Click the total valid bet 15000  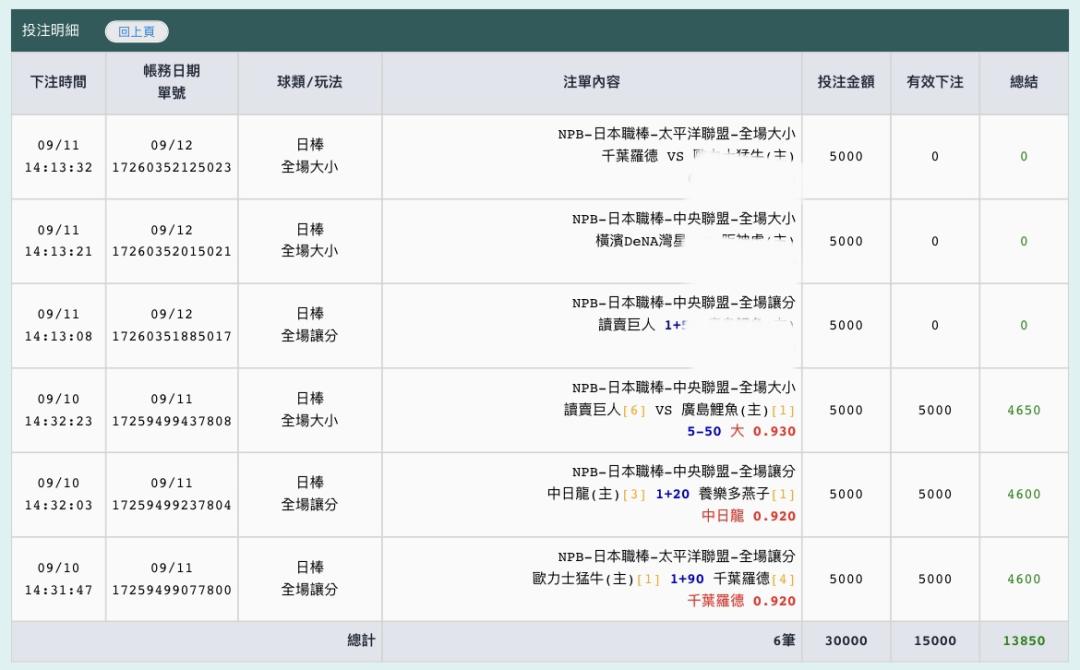coord(935,640)
